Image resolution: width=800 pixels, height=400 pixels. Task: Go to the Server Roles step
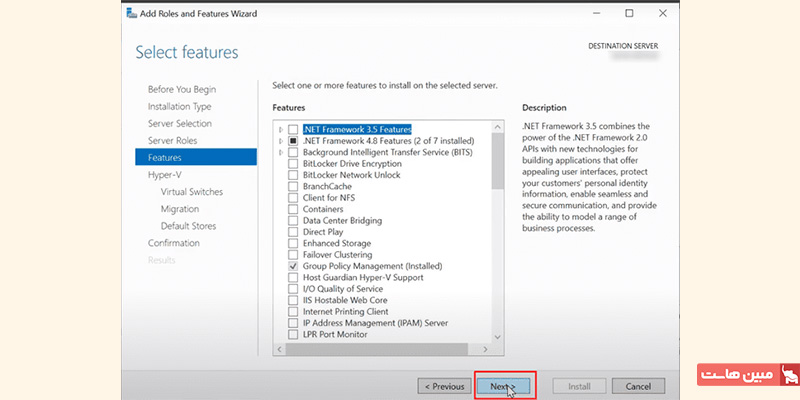point(172,140)
